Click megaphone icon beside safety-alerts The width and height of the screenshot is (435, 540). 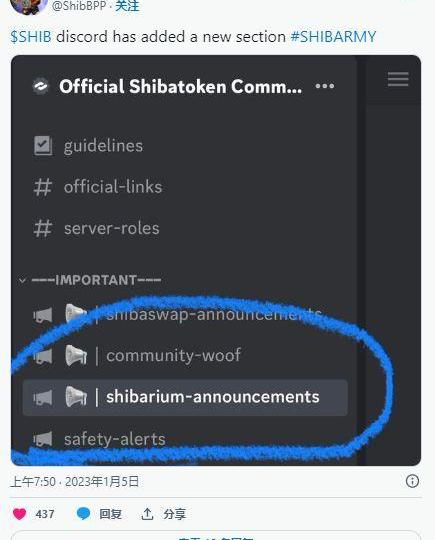tap(43, 439)
